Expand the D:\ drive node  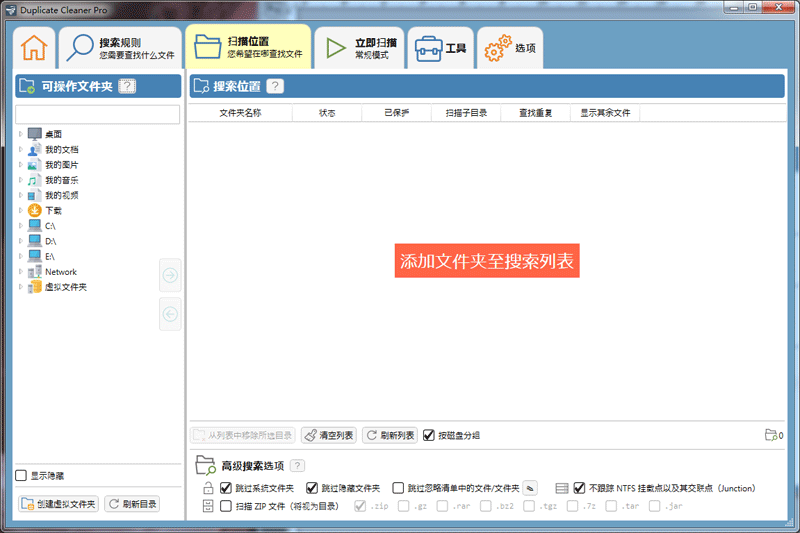[21, 241]
